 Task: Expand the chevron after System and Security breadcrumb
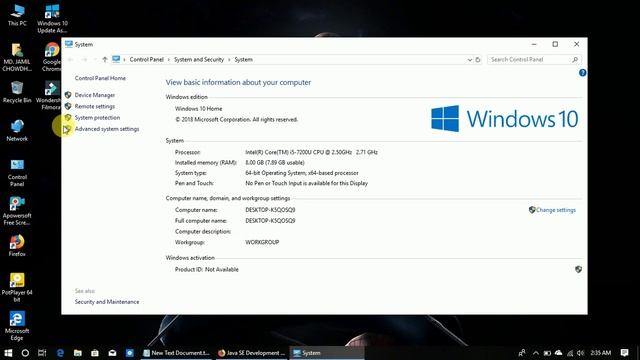click(x=229, y=60)
